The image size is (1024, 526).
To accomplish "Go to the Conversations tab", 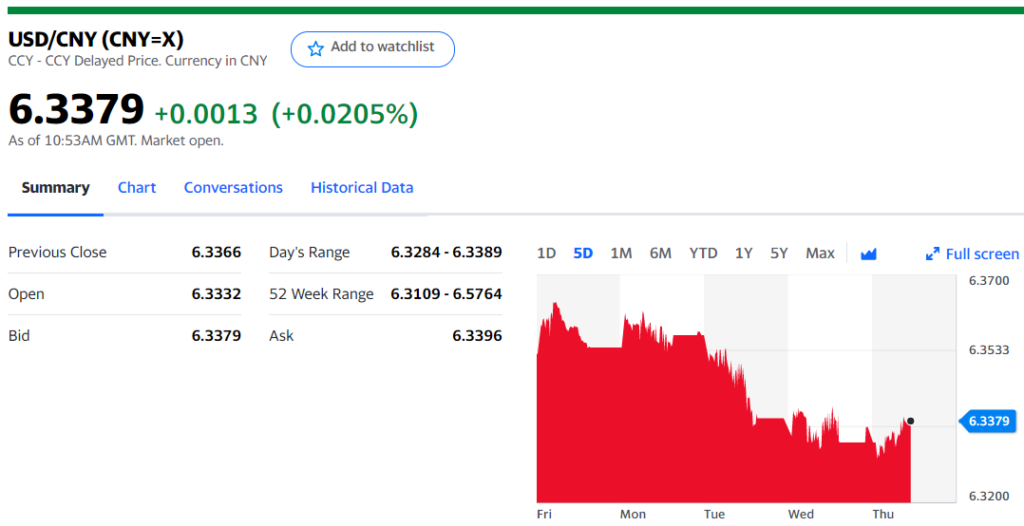I will pos(233,188).
